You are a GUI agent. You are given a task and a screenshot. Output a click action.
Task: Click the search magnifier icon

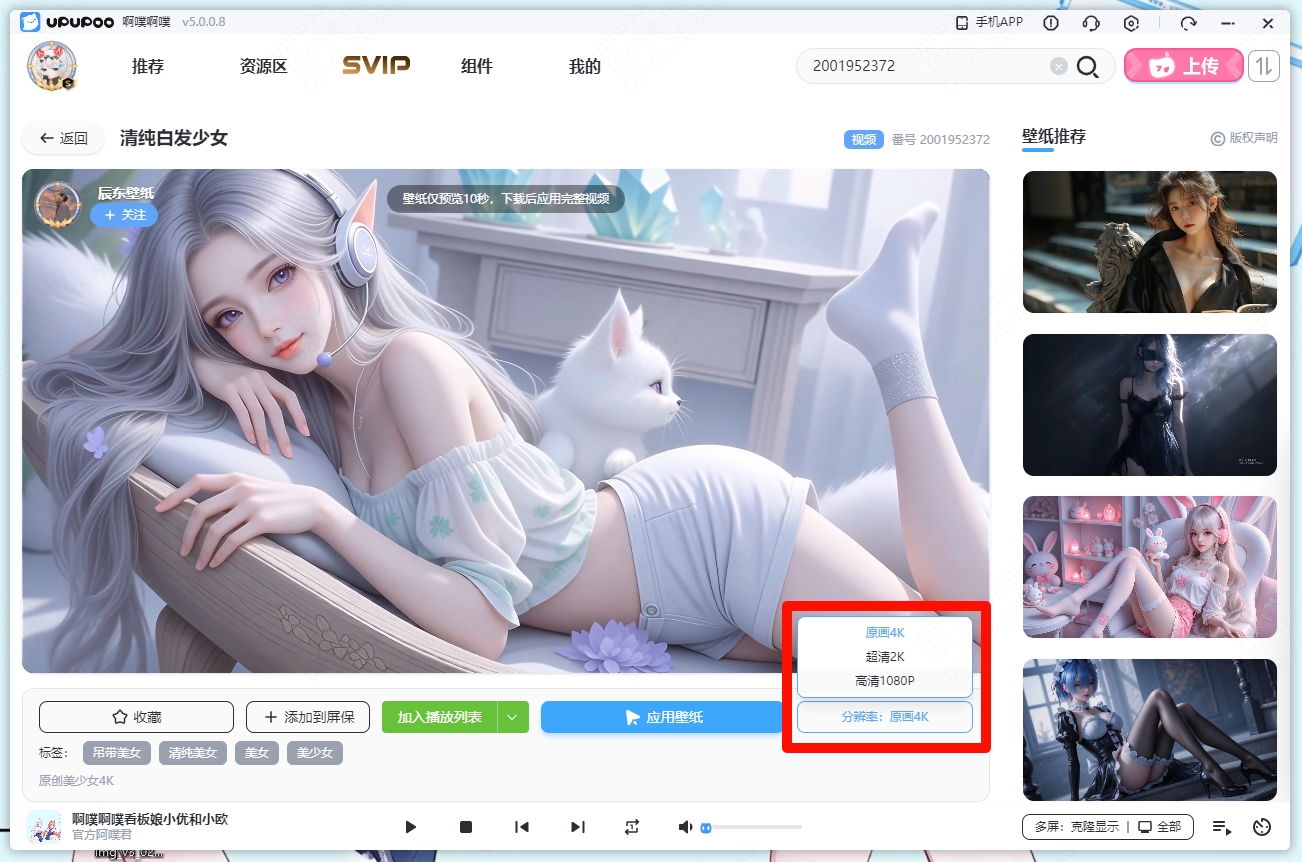click(x=1088, y=67)
